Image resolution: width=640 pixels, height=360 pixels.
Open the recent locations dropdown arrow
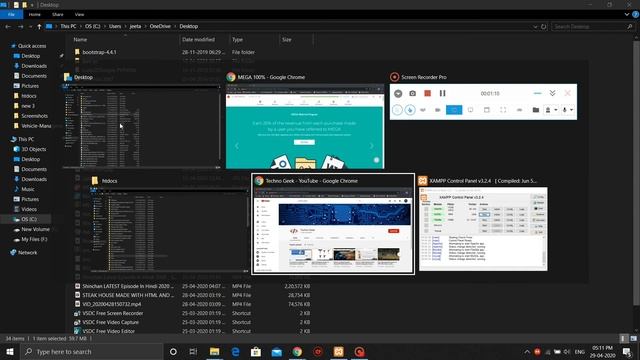point(31,27)
